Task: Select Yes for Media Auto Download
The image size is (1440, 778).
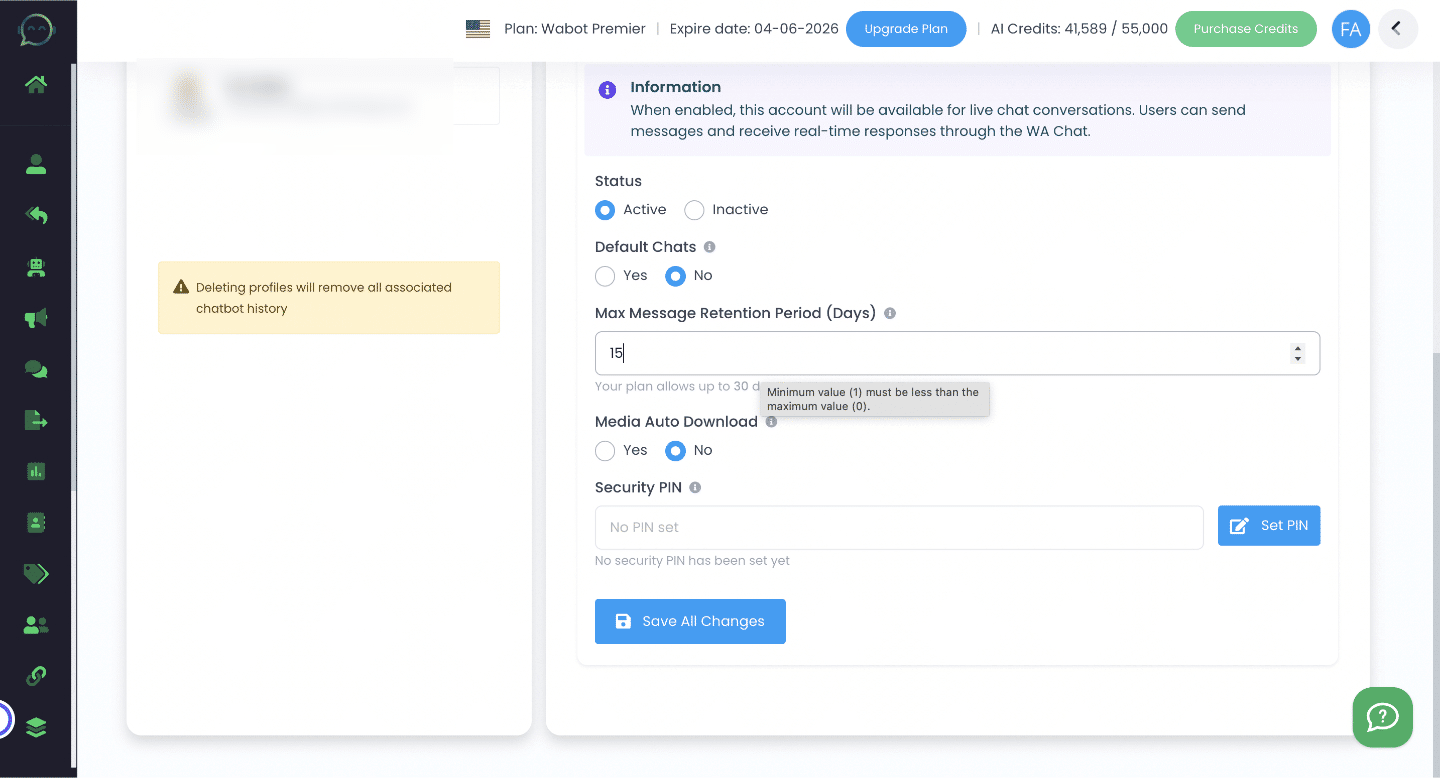Action: 605,451
